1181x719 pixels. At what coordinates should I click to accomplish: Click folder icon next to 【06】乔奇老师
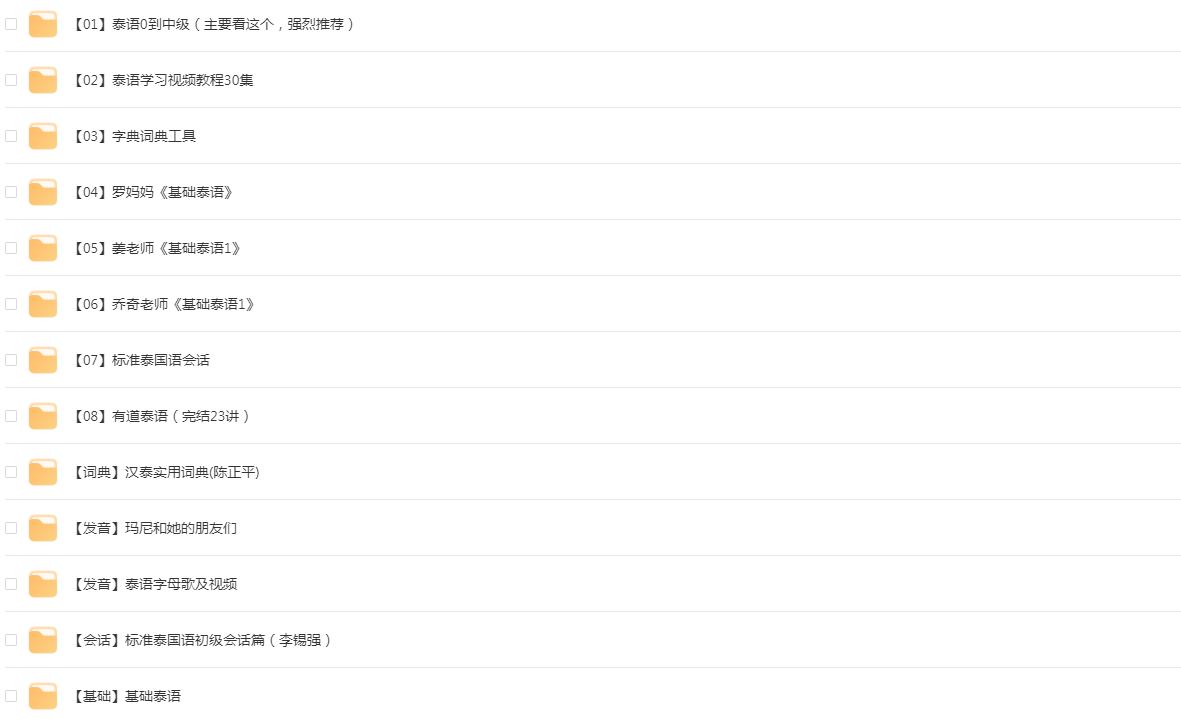(43, 304)
